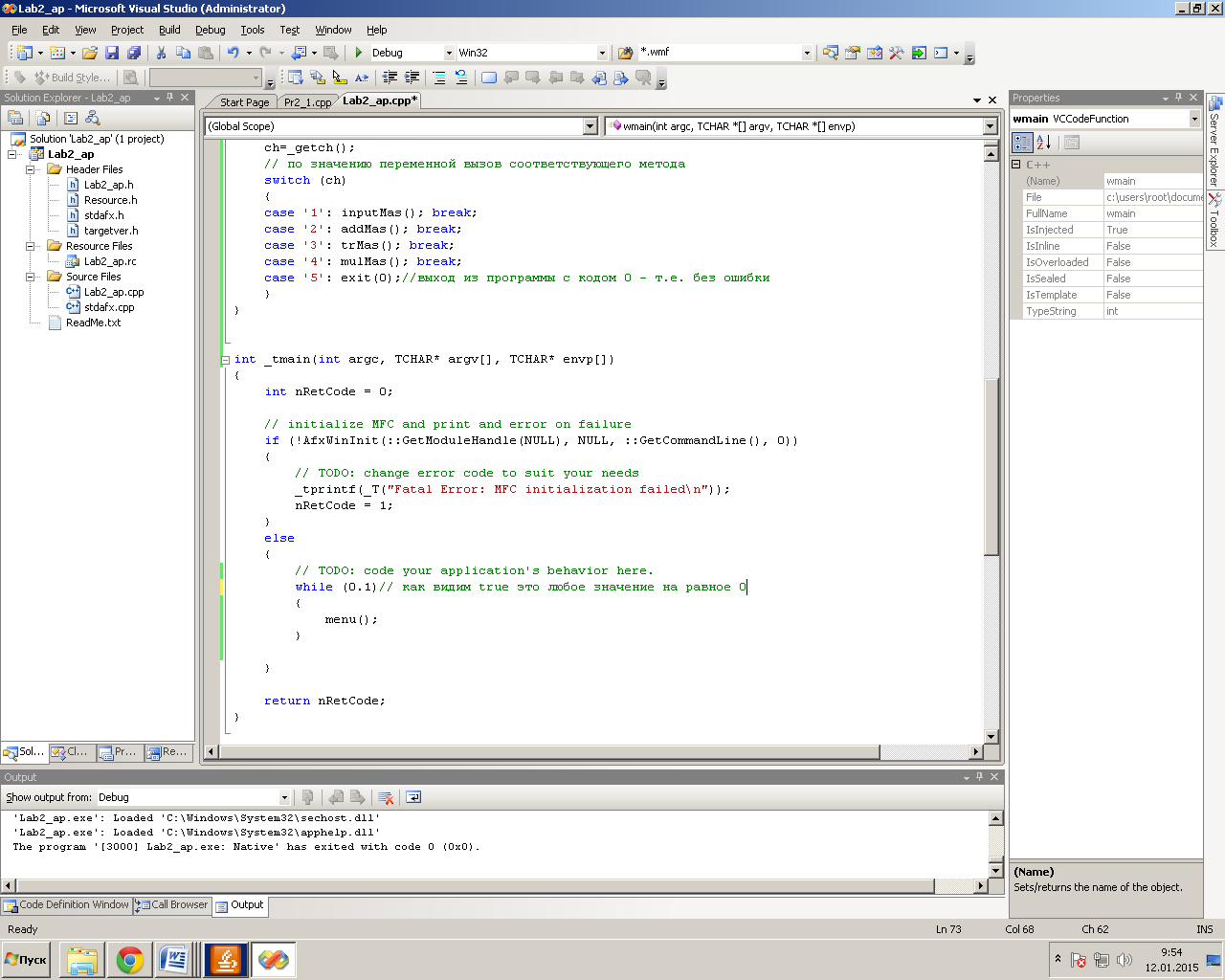Click the Chrome icon in the taskbar

pos(129,959)
